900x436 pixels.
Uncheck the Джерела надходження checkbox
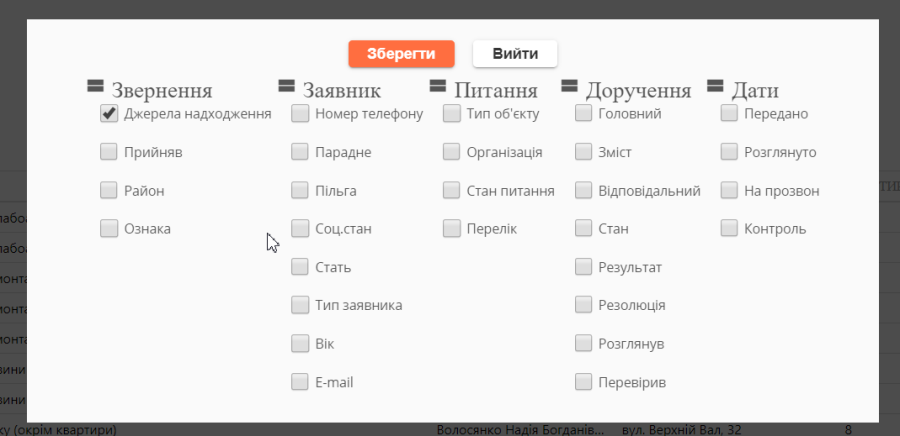(109, 114)
